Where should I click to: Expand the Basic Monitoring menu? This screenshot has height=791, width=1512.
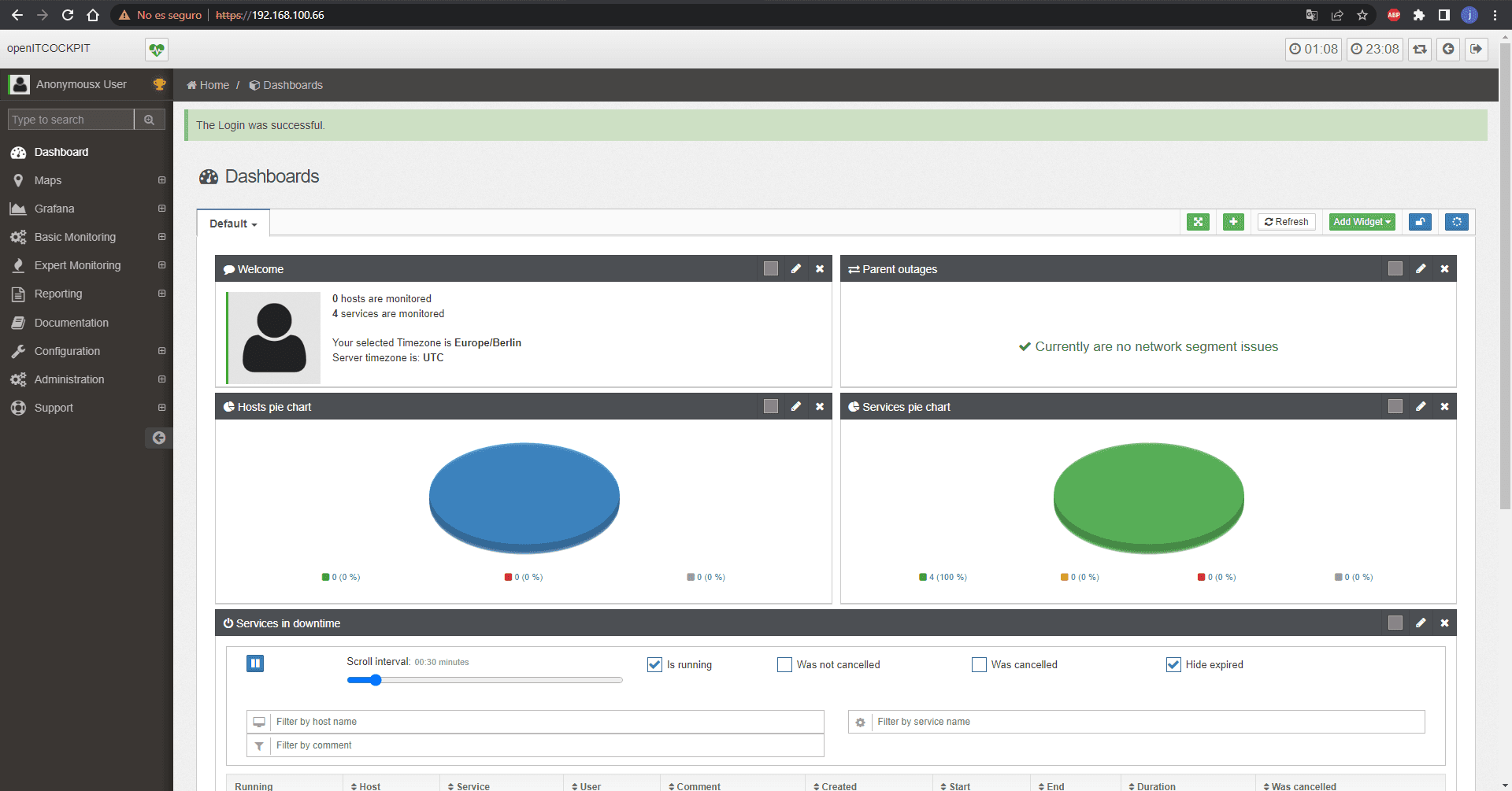(75, 237)
